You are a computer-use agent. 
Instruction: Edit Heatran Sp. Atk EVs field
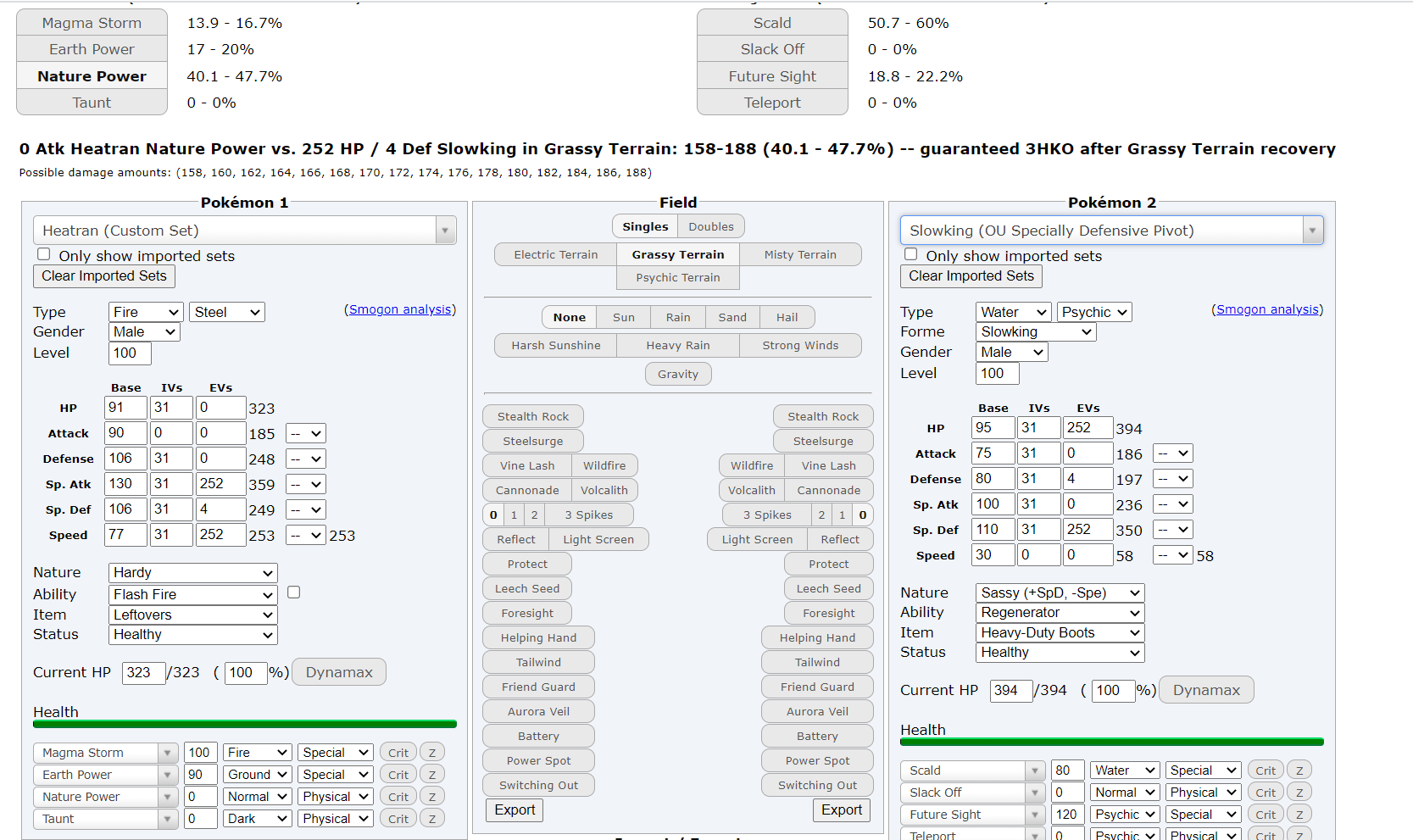220,484
